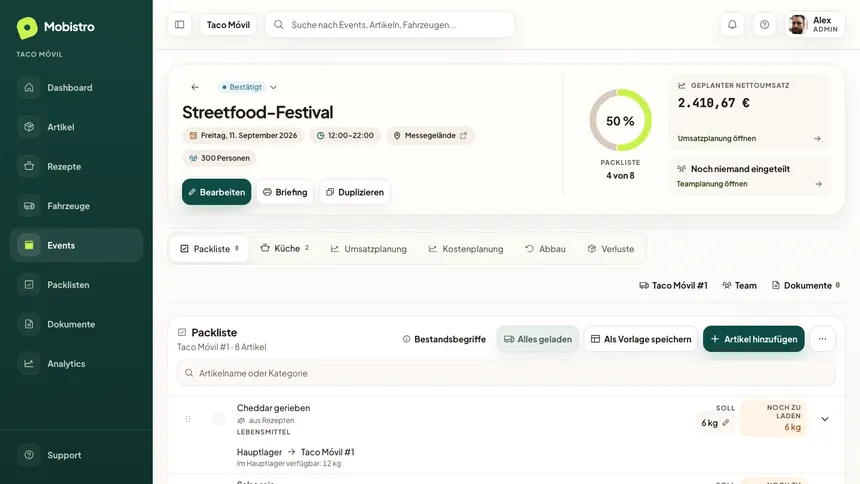
Task: Open the Dokumente link with counter
Action: point(806,285)
